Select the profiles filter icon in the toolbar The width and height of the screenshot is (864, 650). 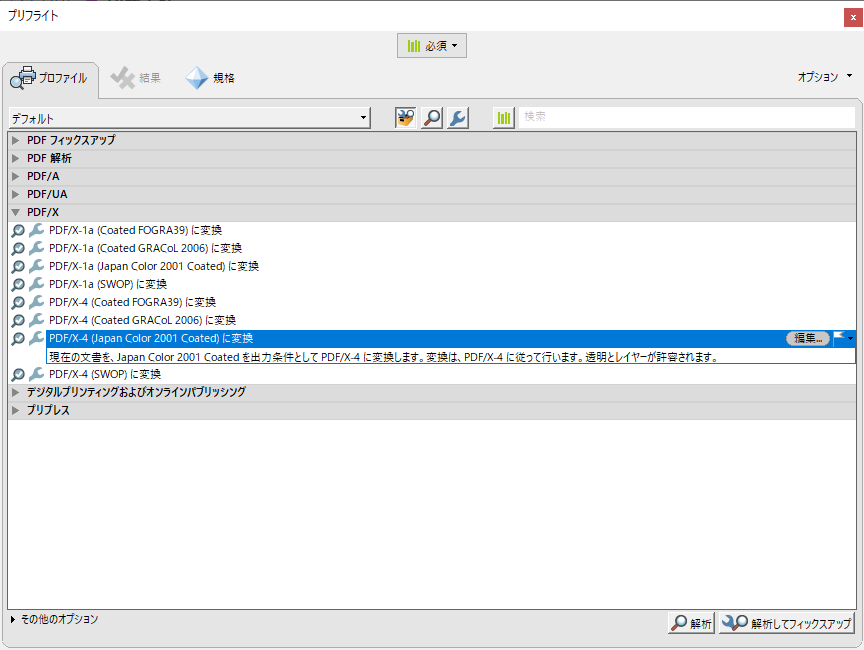click(406, 118)
